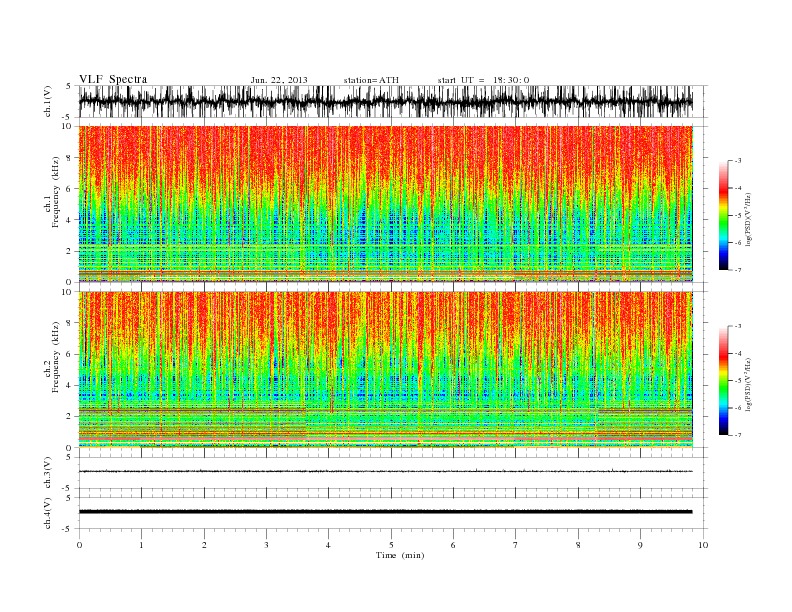
Task: Click the "Time (min)" x-axis label
Action: point(400,555)
